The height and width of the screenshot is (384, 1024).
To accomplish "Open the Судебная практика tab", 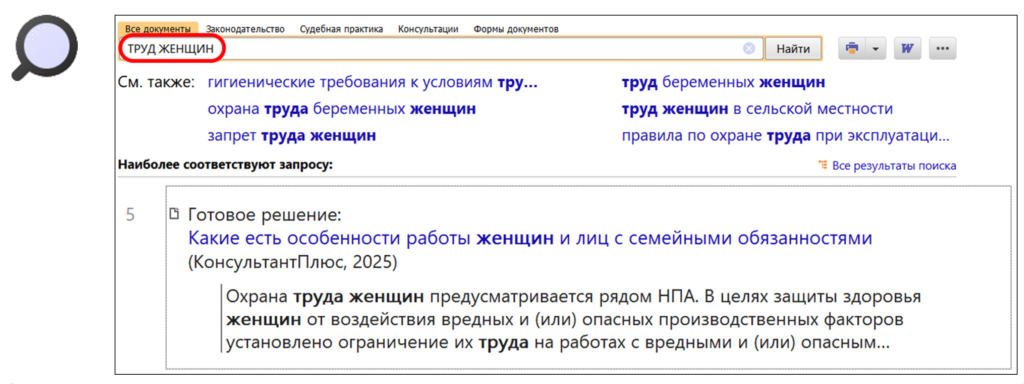I will pos(341,29).
